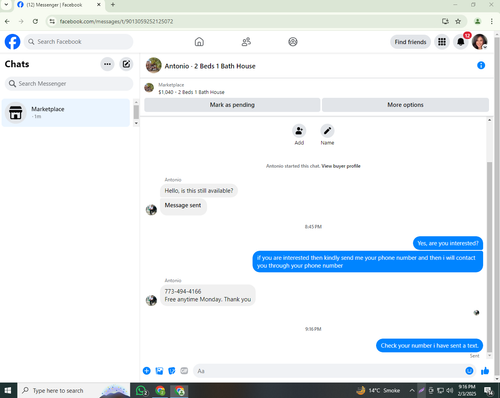Open the notifications bell
This screenshot has width=500, height=398.
pos(461,42)
